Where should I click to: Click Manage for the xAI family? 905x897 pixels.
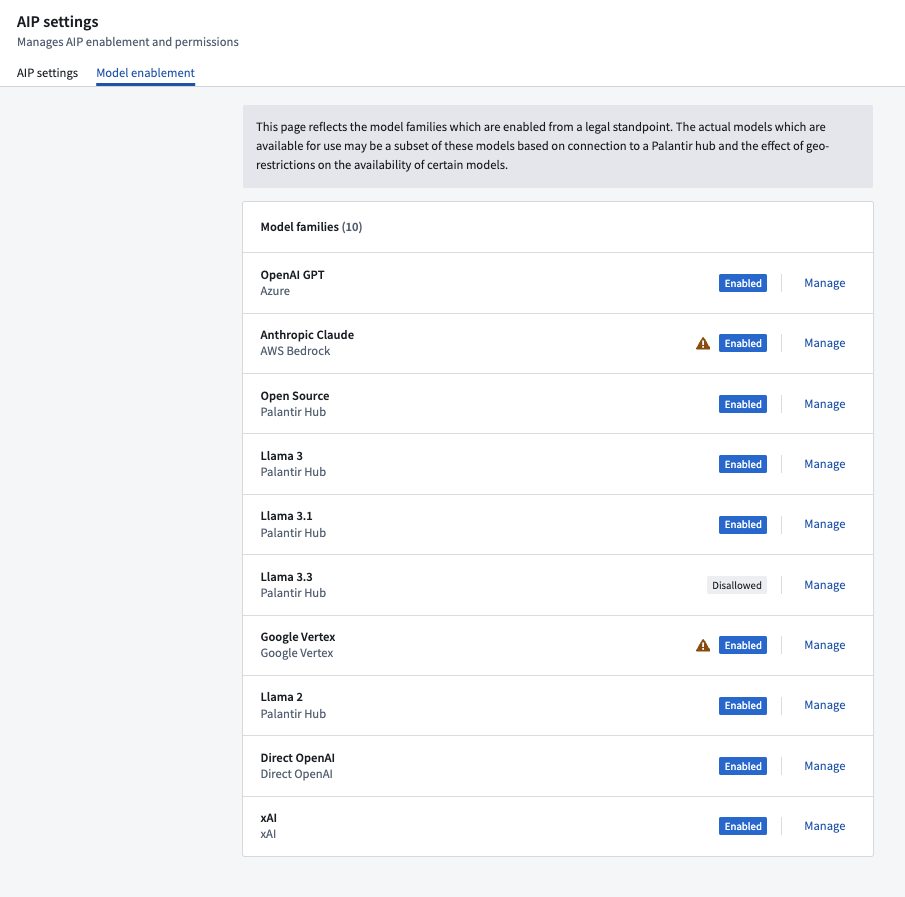click(x=824, y=826)
